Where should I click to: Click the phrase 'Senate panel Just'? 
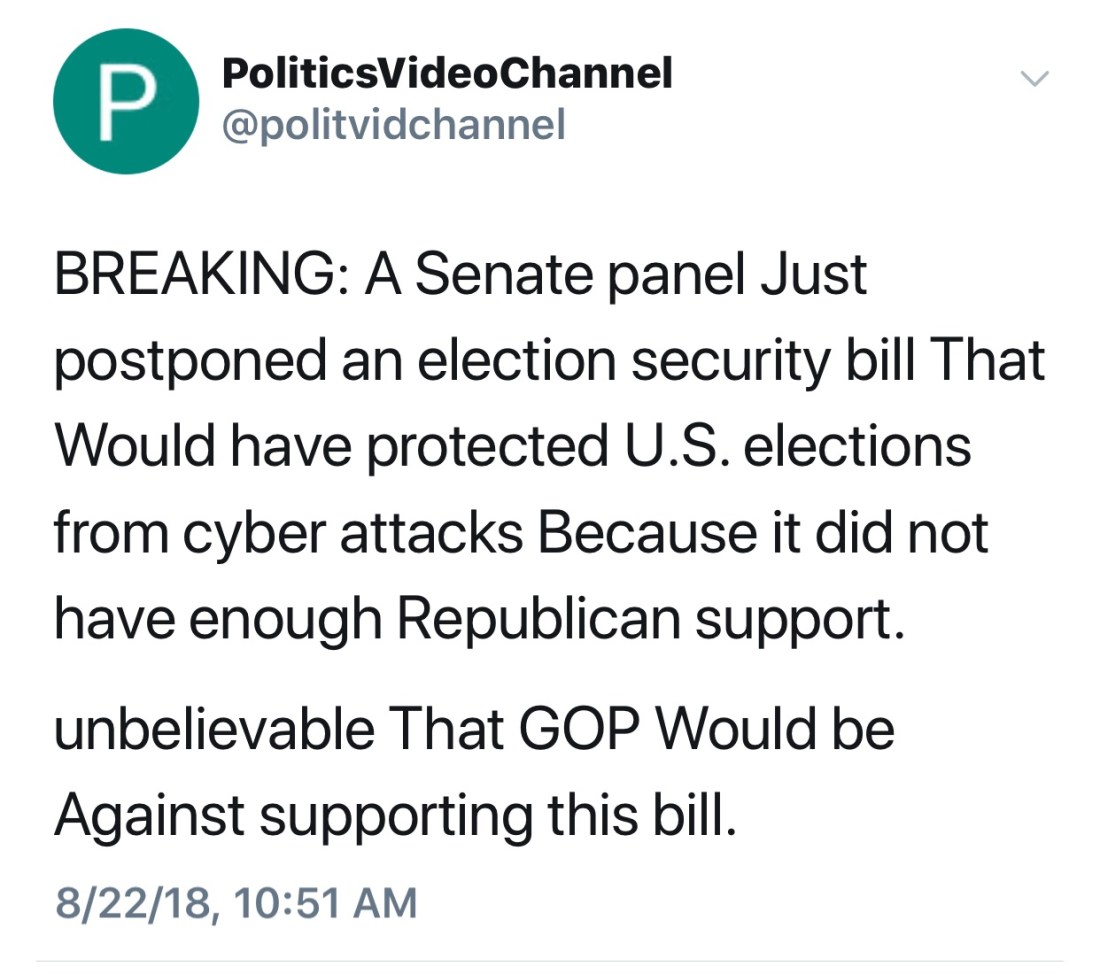[x=640, y=275]
